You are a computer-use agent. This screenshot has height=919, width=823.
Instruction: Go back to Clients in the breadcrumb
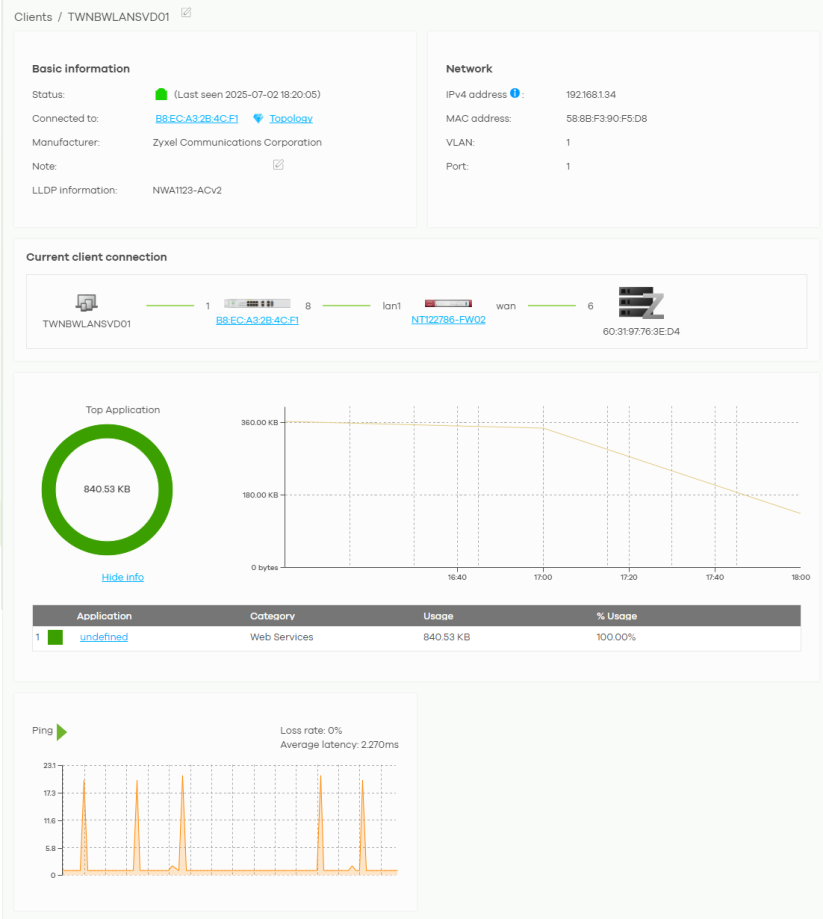pos(33,17)
